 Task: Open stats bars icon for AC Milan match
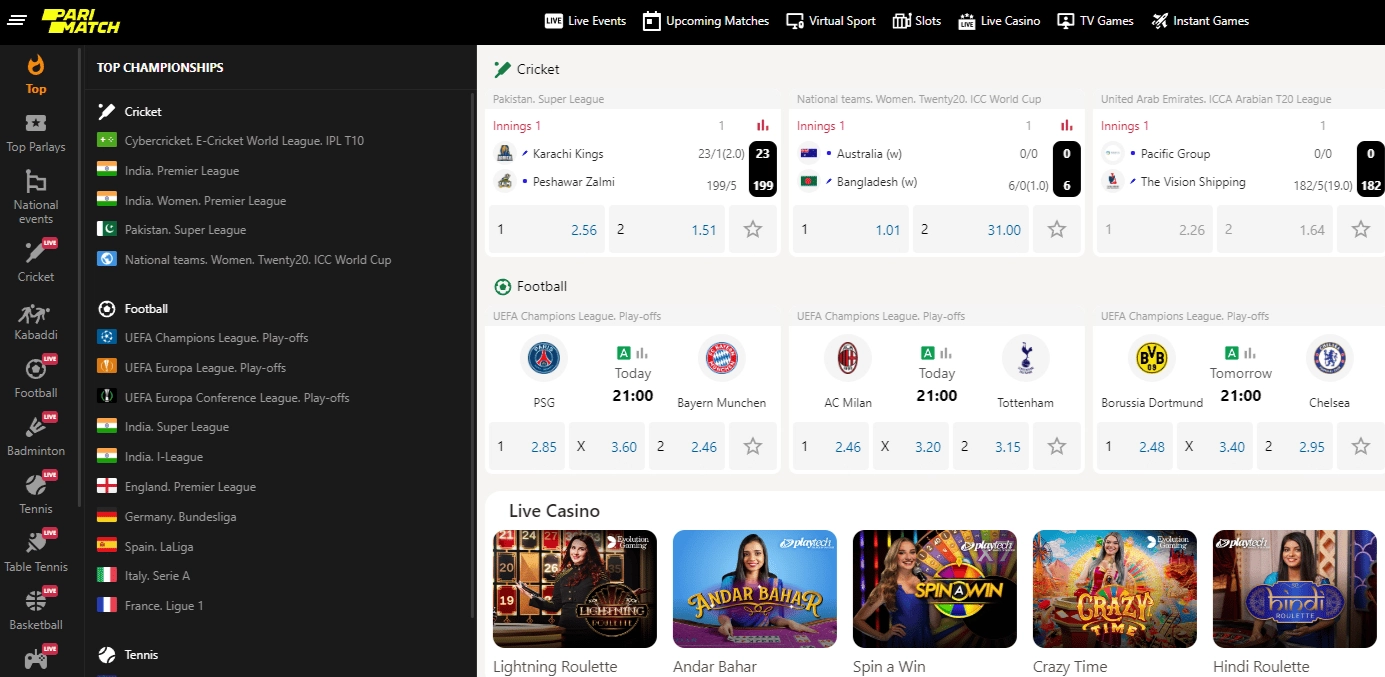tap(946, 353)
